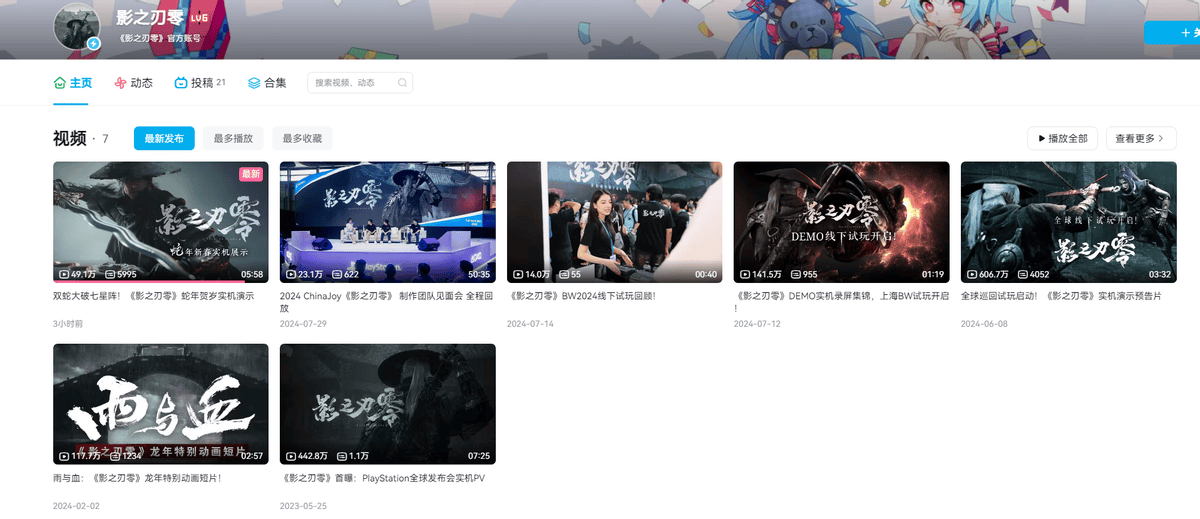The width and height of the screenshot is (1200, 519).
Task: Click the lightning verification badge on avatar
Action: coord(94,44)
